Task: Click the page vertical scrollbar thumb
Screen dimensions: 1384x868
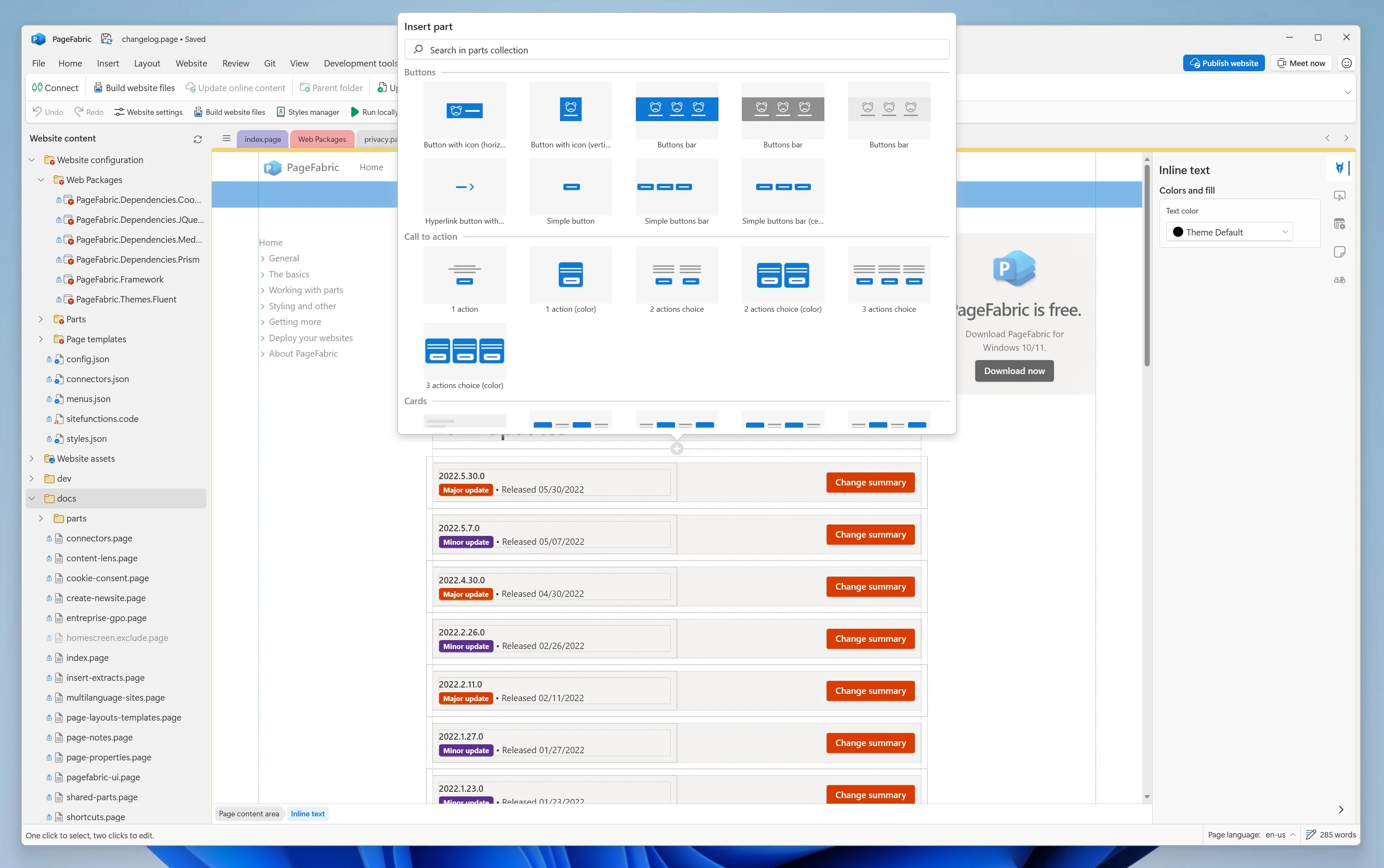Action: 1146,265
